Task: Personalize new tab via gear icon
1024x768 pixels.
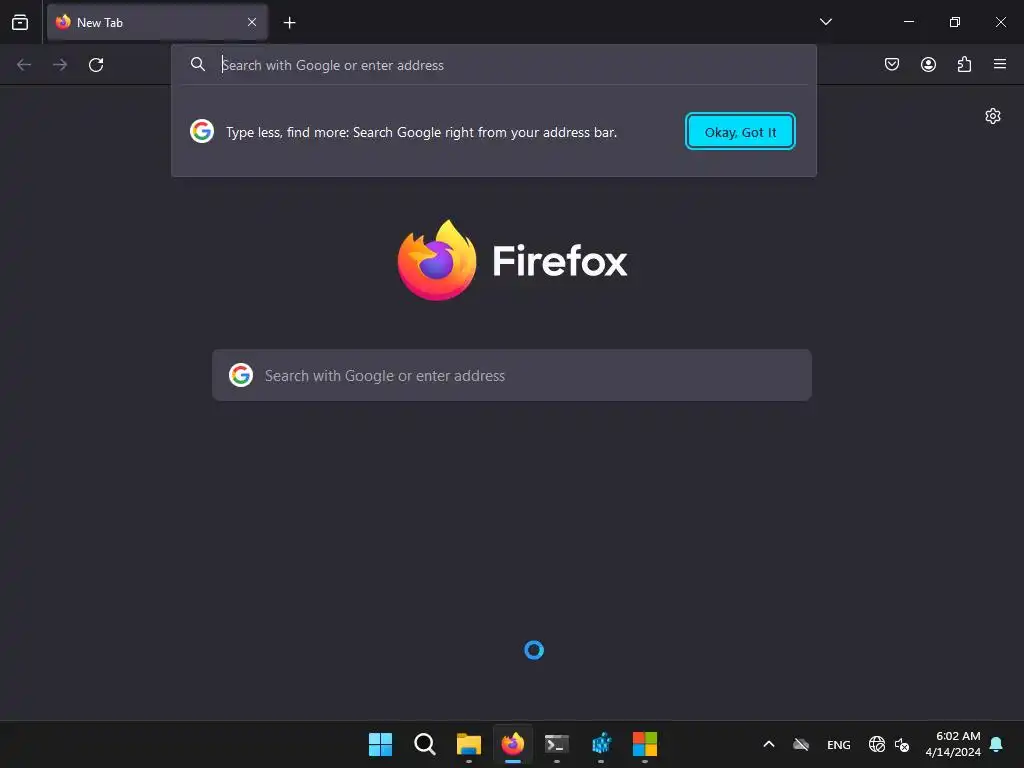Action: point(993,116)
